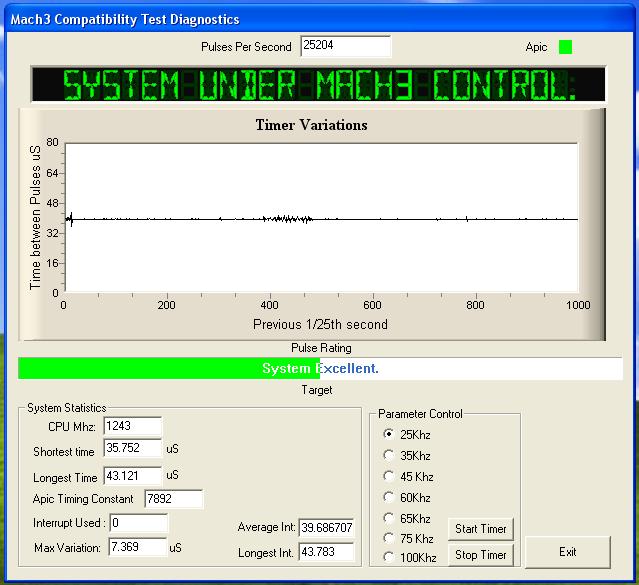Viewport: 639px width, 585px height.
Task: Click the Start Timer button
Action: pos(481,529)
